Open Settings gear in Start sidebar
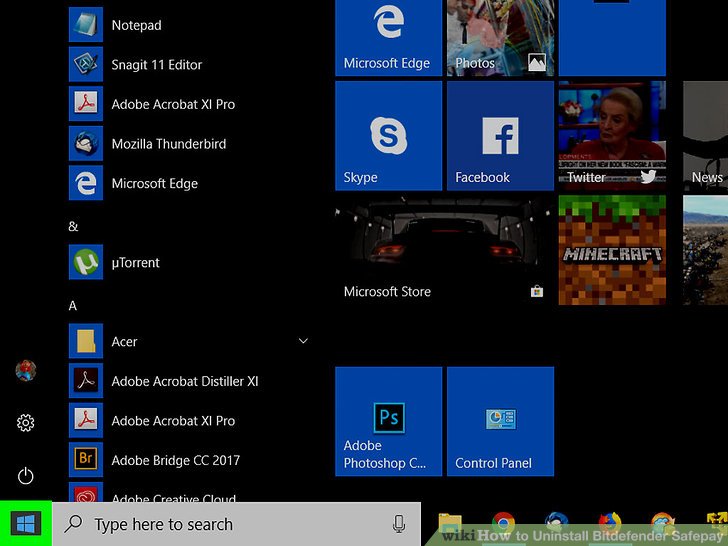Viewport: 728px width, 546px height. (x=26, y=423)
